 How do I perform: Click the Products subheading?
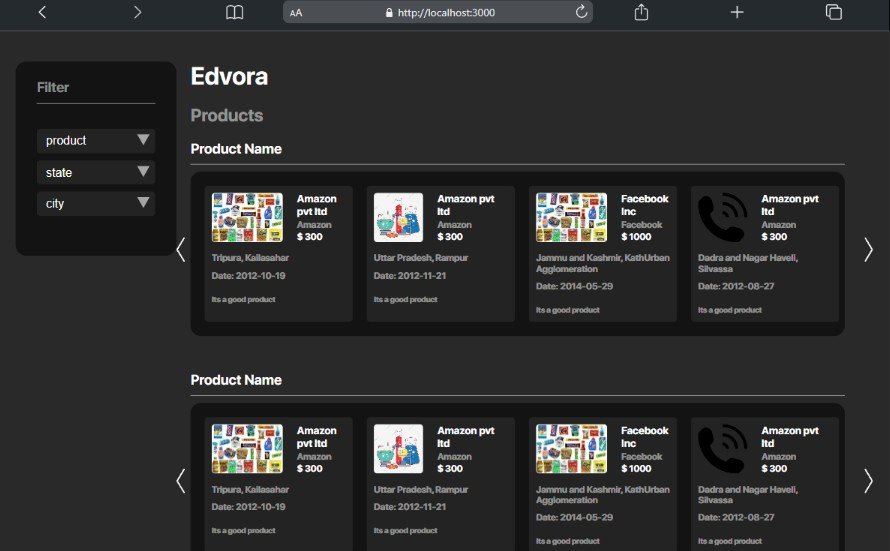click(226, 115)
